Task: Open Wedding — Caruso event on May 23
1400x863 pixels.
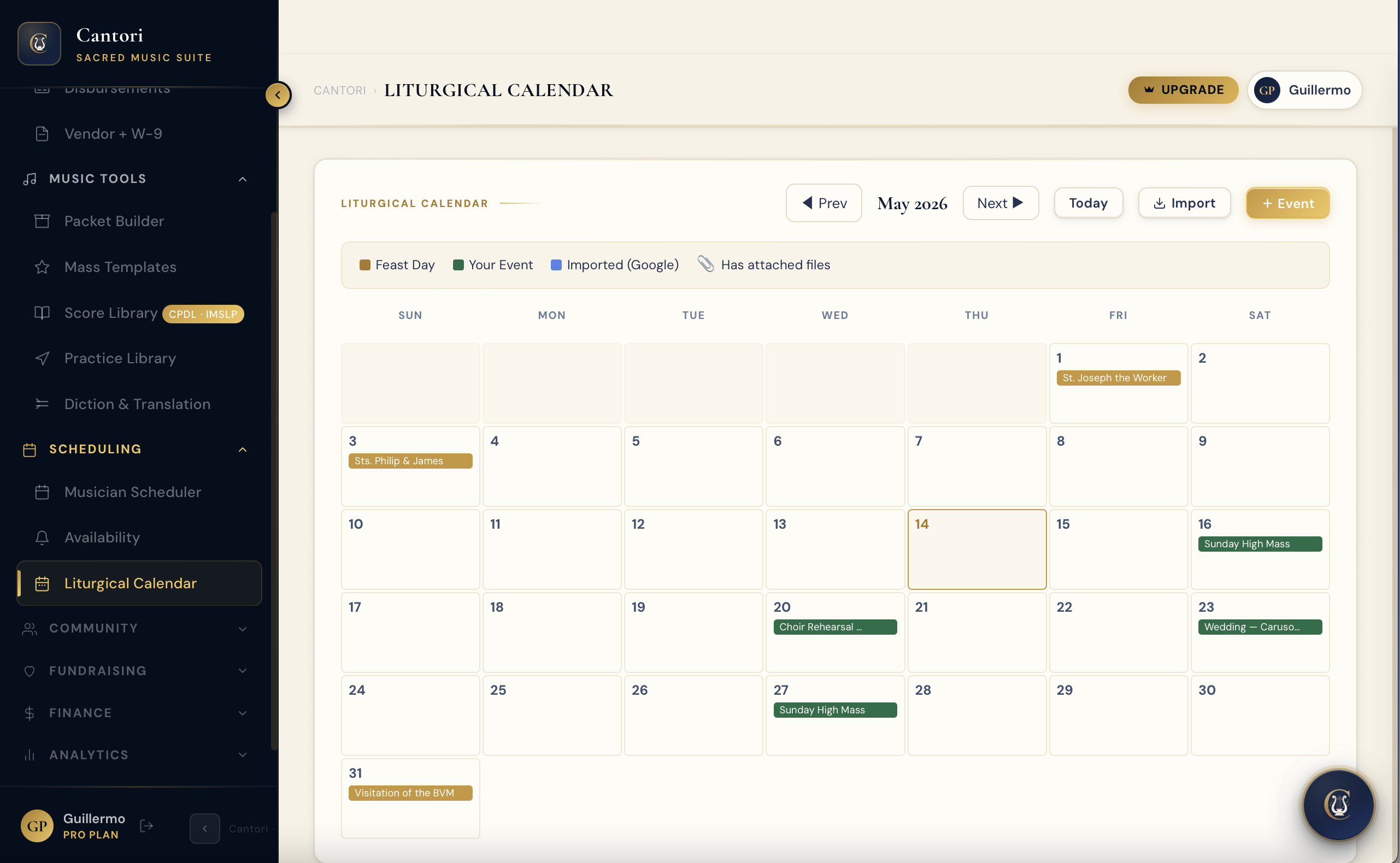Action: pos(1260,626)
